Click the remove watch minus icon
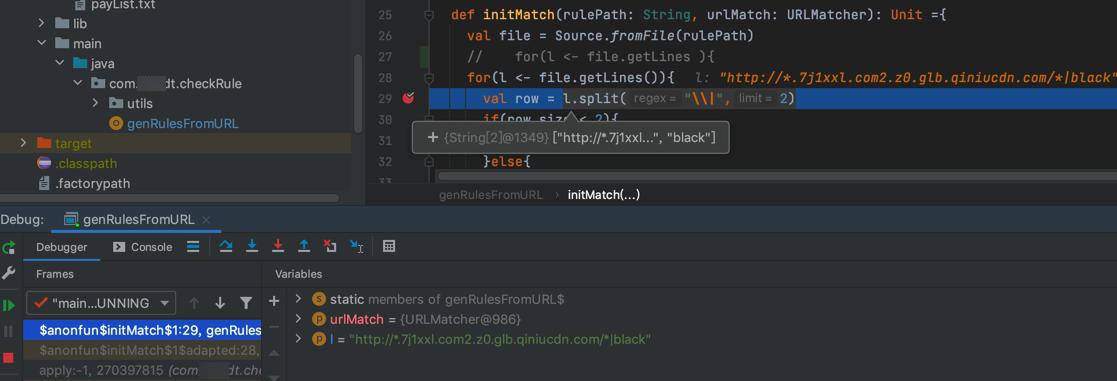Screen dimensions: 1117x381 click(274, 327)
